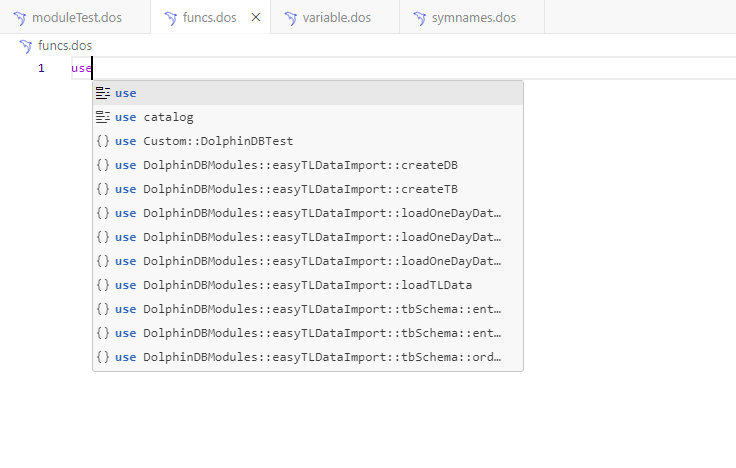This screenshot has height=468, width=736.
Task: Pick the easyTLDataImport::loadTLData completion
Action: (300, 285)
